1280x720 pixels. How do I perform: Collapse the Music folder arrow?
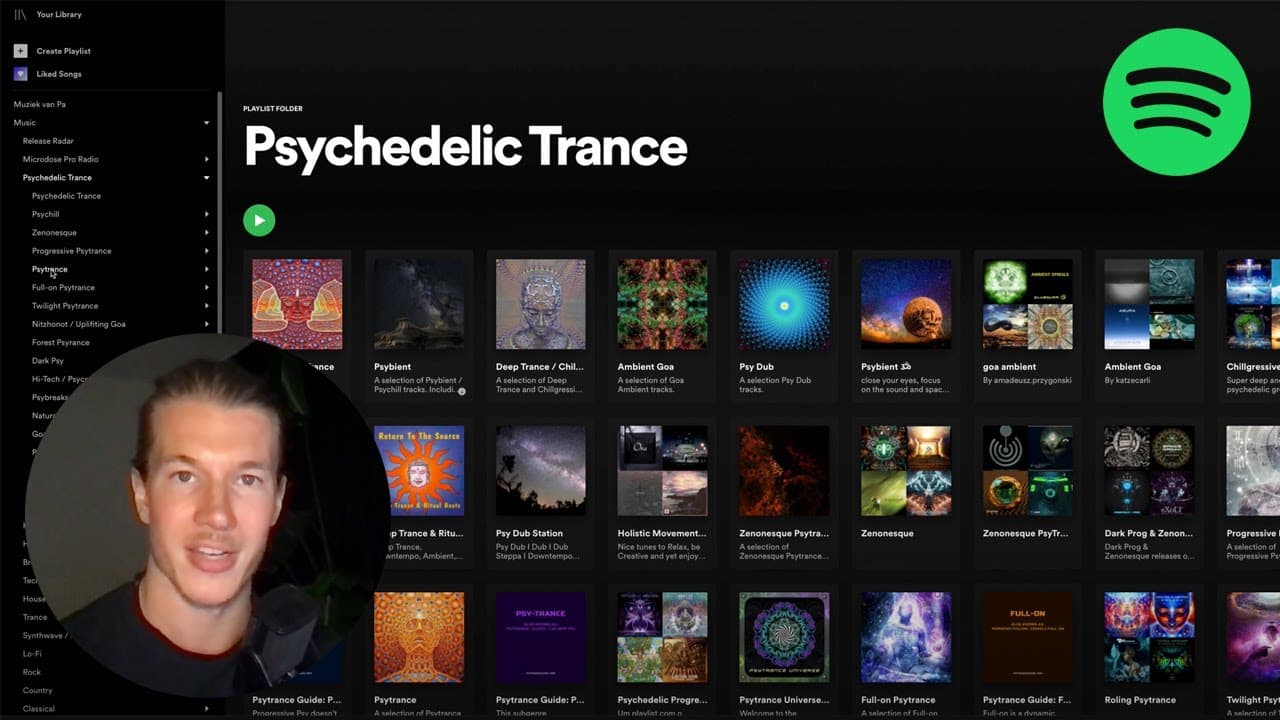click(x=207, y=123)
